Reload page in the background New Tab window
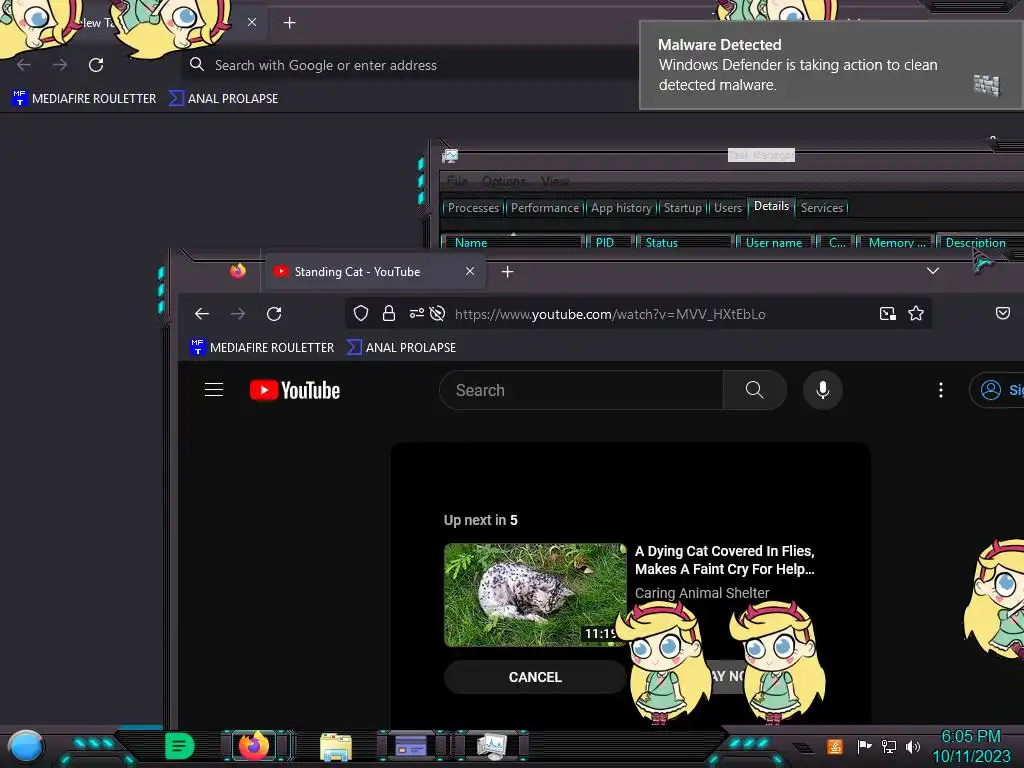 (x=96, y=65)
